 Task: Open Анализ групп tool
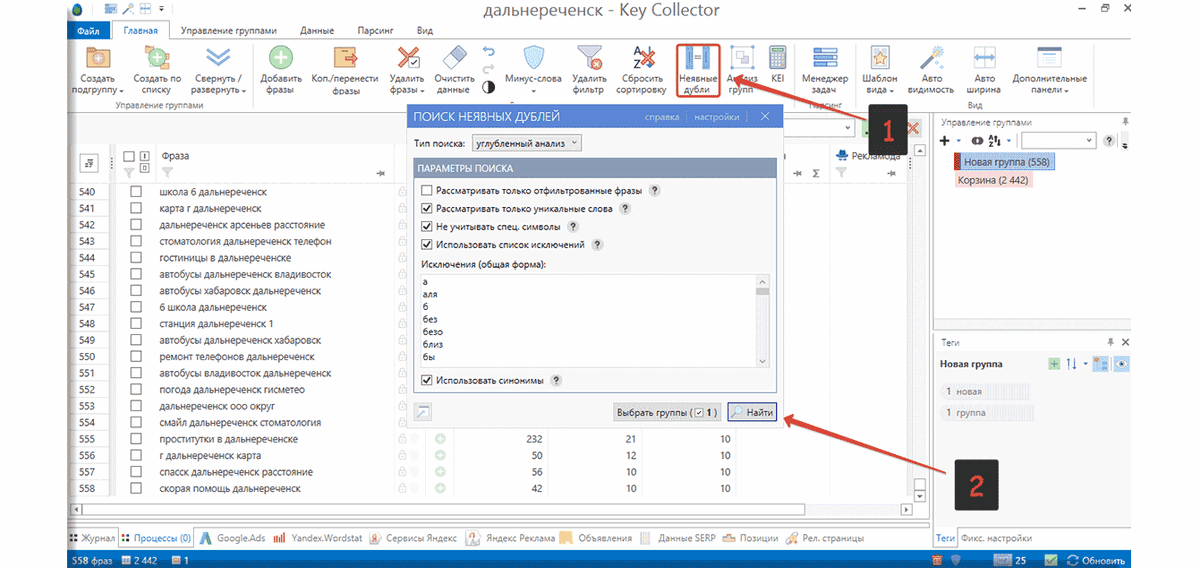click(741, 70)
